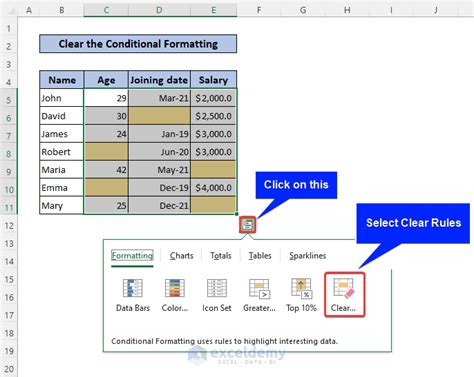Open the Sparklines tab
Screen dimensions: 474x377
tap(308, 256)
